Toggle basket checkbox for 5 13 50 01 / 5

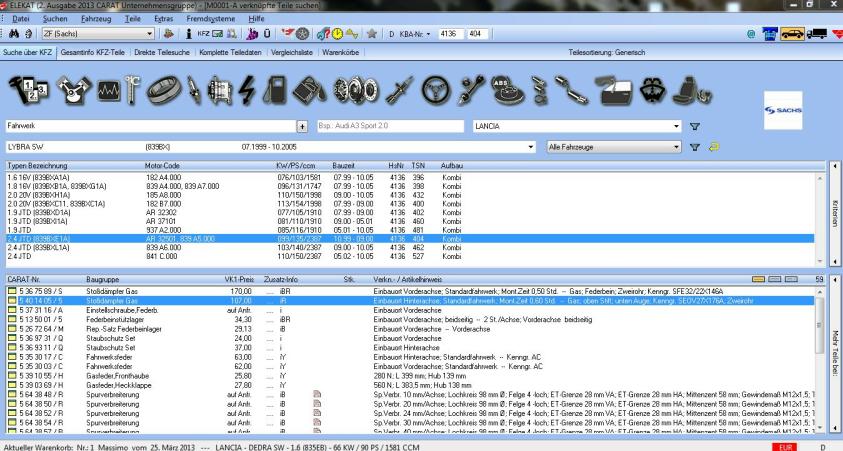click(x=12, y=319)
